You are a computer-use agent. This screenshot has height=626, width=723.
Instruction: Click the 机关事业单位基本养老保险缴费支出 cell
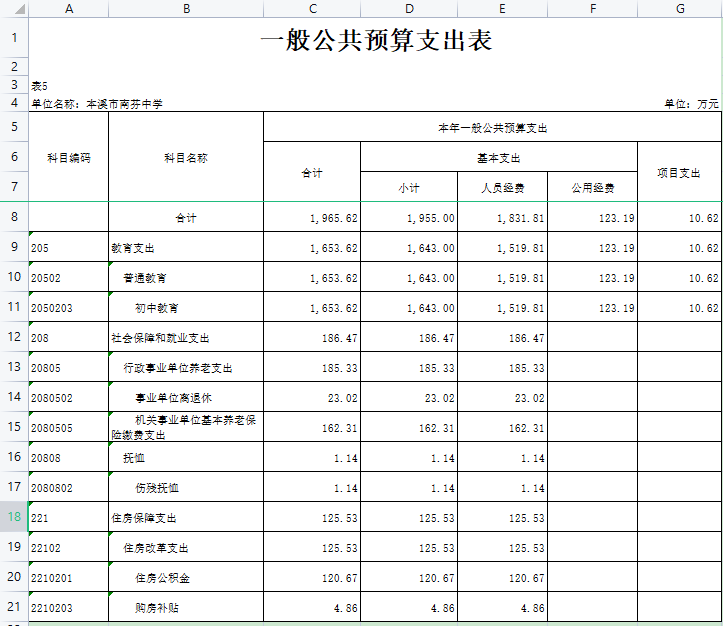click(x=186, y=427)
